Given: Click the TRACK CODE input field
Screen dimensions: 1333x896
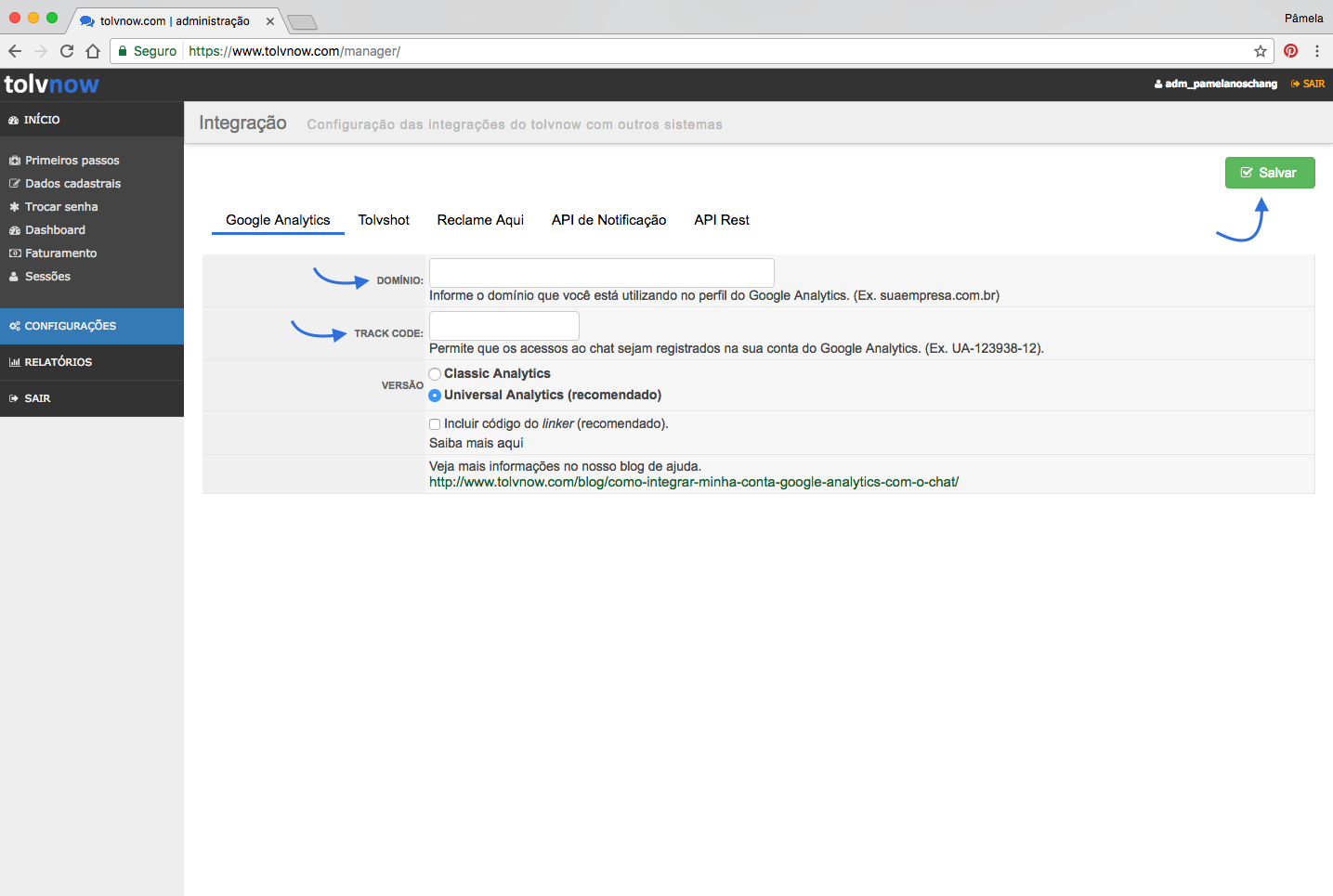Looking at the screenshot, I should point(504,326).
